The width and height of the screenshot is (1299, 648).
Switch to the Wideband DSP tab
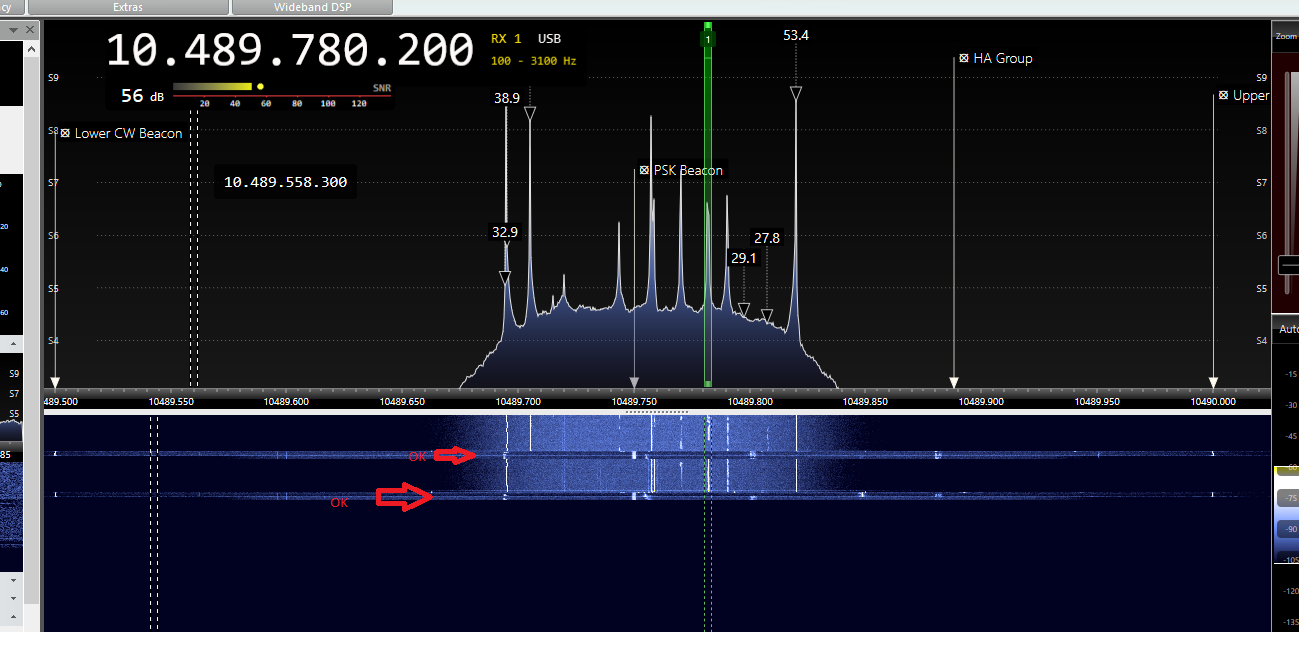click(x=311, y=7)
